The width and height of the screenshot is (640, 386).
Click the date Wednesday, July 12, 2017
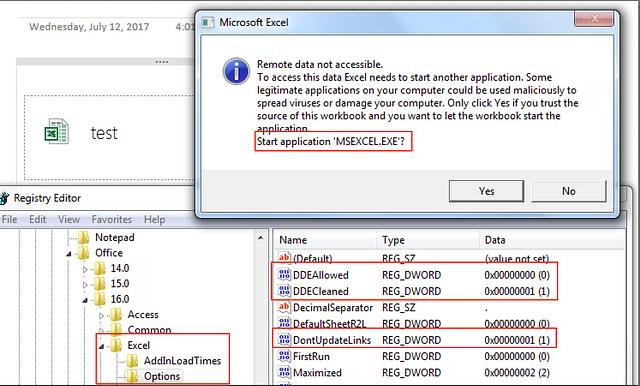pyautogui.click(x=89, y=27)
